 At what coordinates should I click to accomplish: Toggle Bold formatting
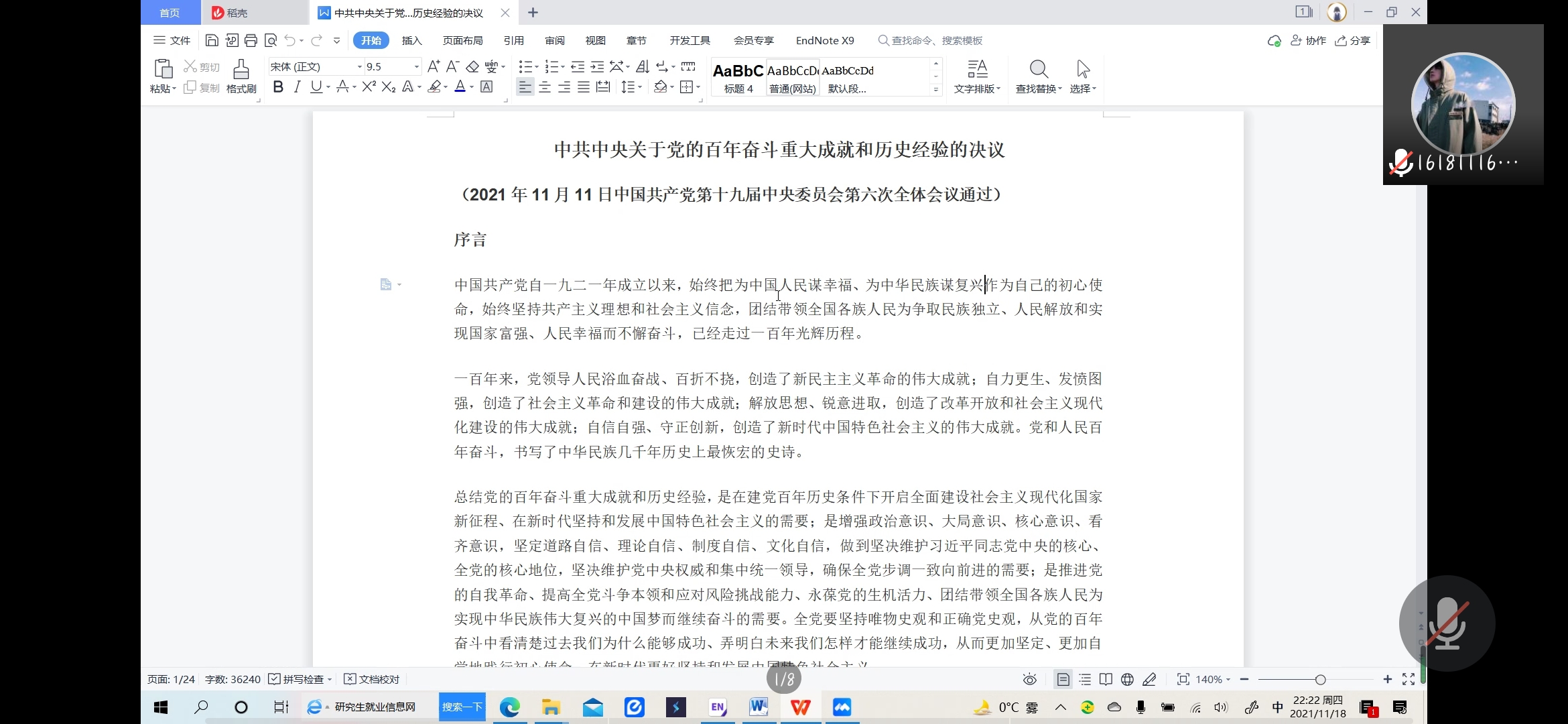(278, 87)
